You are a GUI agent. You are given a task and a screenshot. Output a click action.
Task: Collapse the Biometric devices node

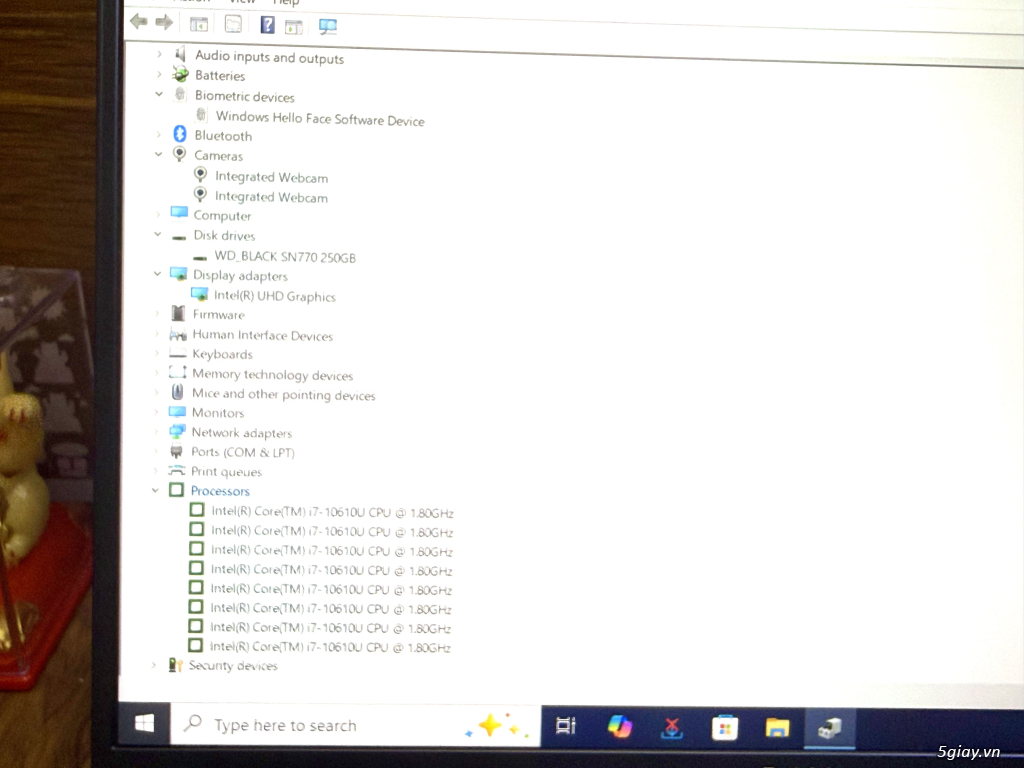(x=159, y=94)
